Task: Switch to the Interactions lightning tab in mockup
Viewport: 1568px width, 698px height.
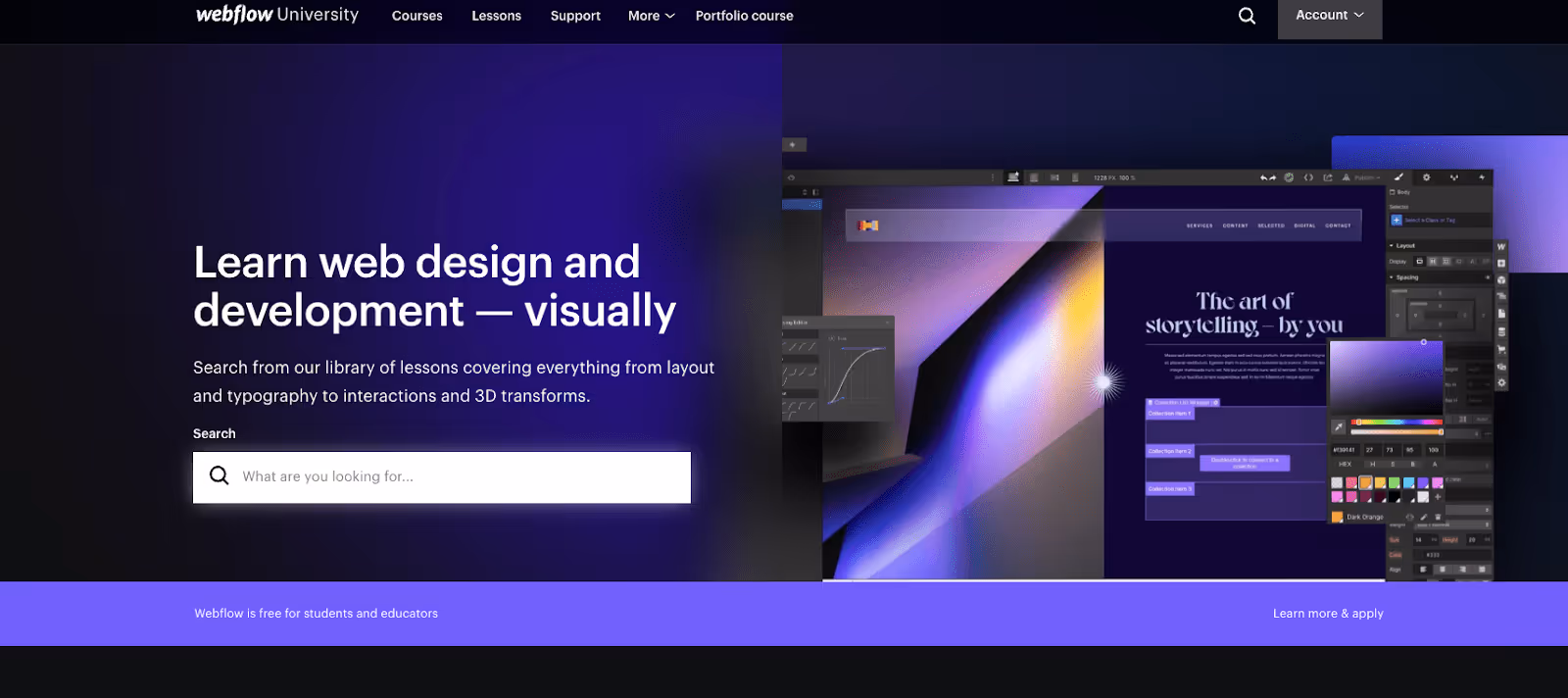Action: 1482,177
